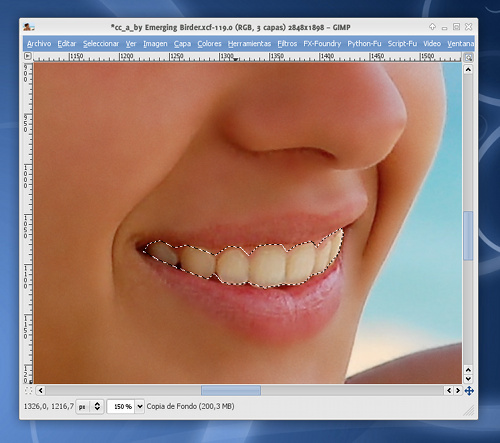This screenshot has width=500, height=443.
Task: Open the Python-Fu menu
Action: tap(364, 44)
